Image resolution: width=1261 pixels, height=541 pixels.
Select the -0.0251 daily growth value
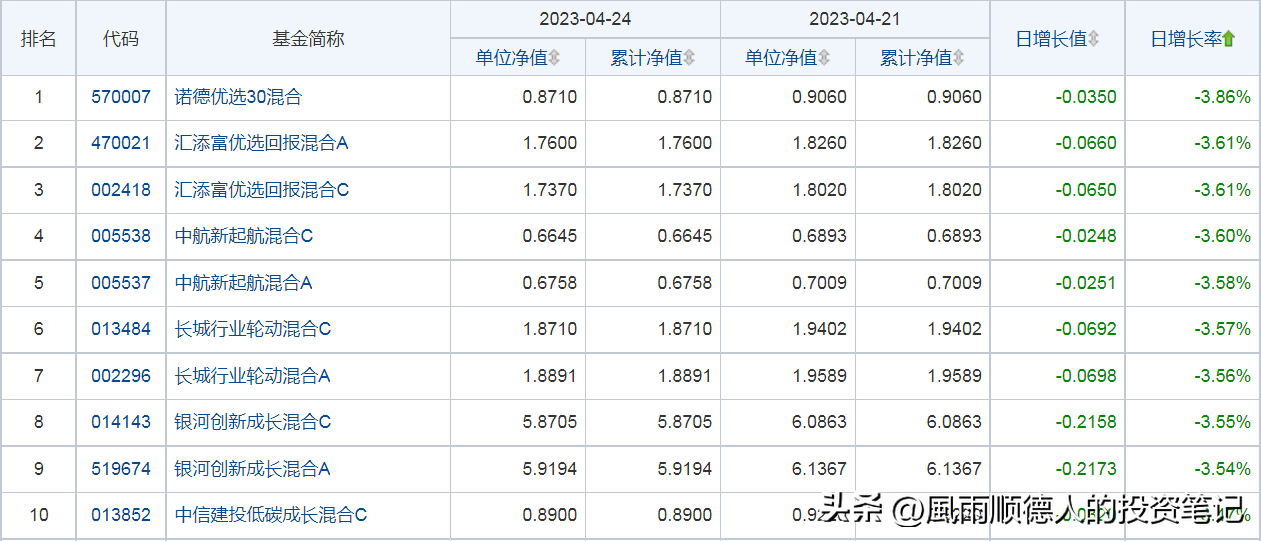tap(1086, 283)
